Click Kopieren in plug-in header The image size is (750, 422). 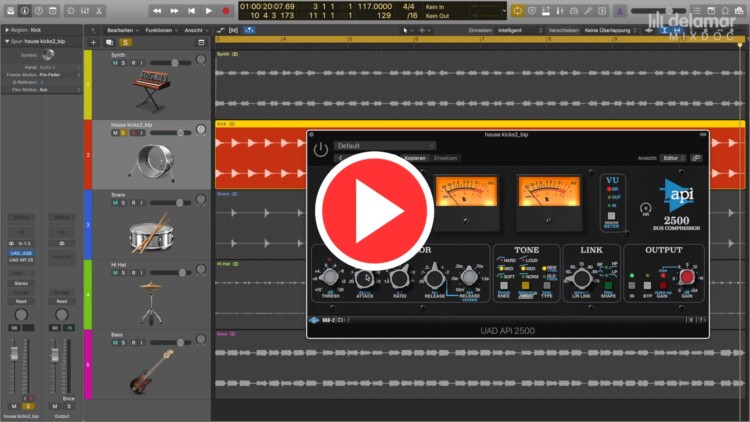pyautogui.click(x=415, y=158)
